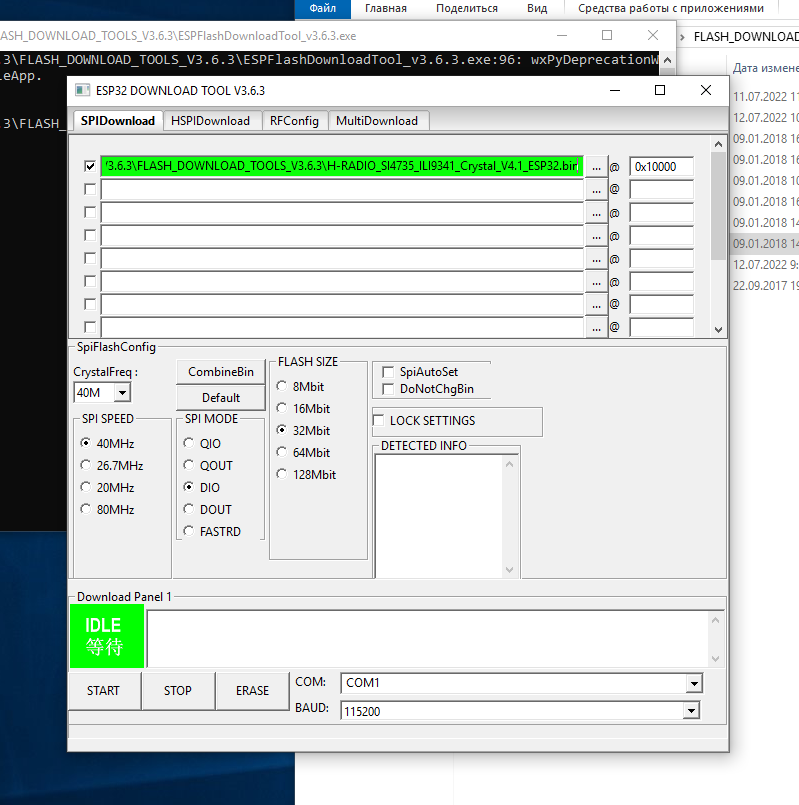Click FLASH_DOWNLOAD breadcrumb in Explorer address bar
799x805 pixels.
[746, 37]
